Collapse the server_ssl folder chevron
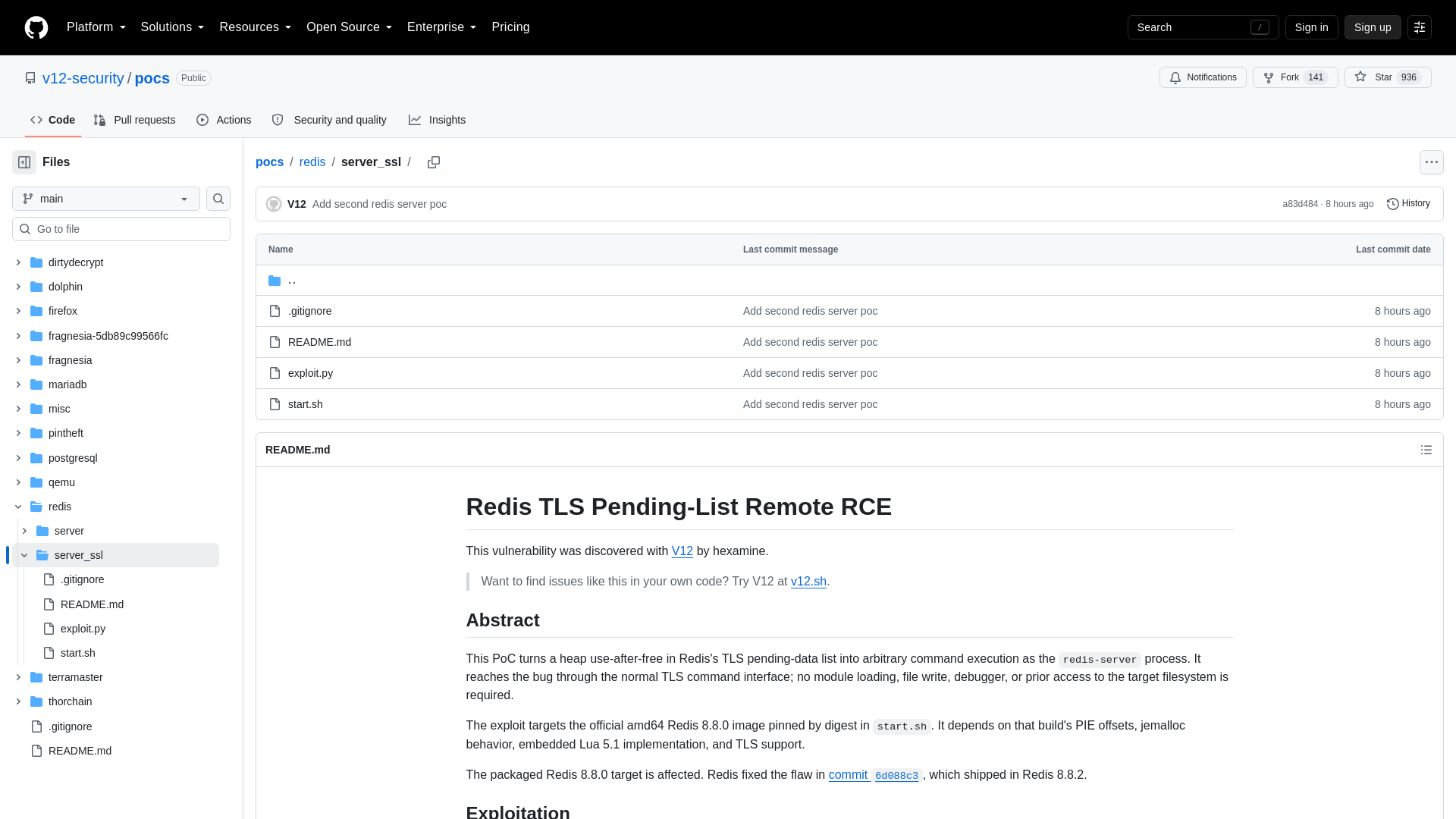 [x=24, y=555]
